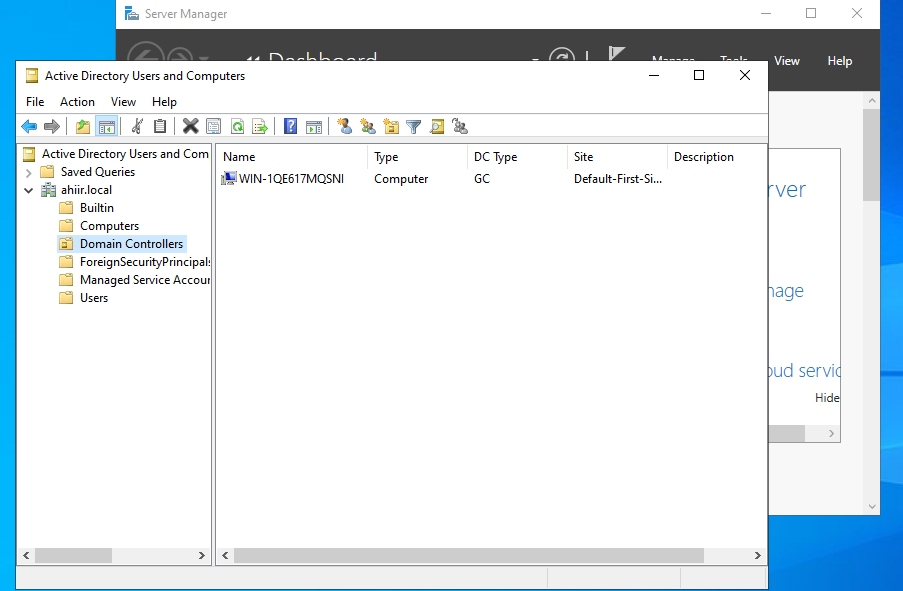Sort by the Description column header
Viewport: 903px width, 591px height.
click(x=717, y=157)
